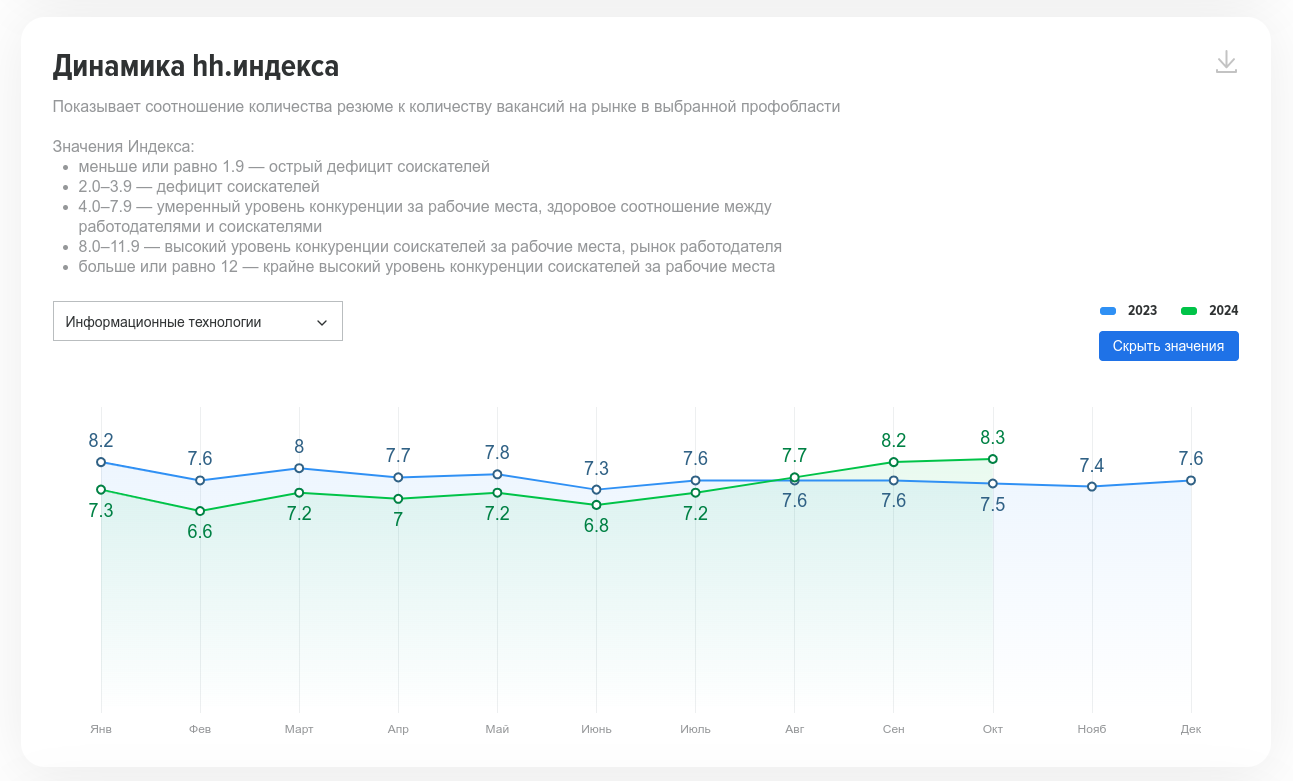This screenshot has width=1293, height=781.
Task: Click the 2024 February point labeled 6.6
Action: 200,511
